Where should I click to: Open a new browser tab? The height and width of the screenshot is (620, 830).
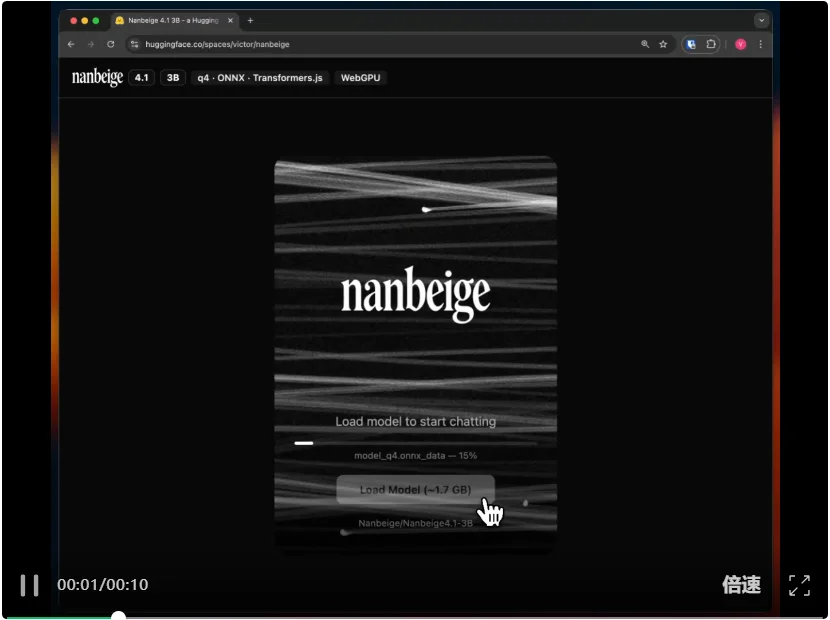point(250,20)
